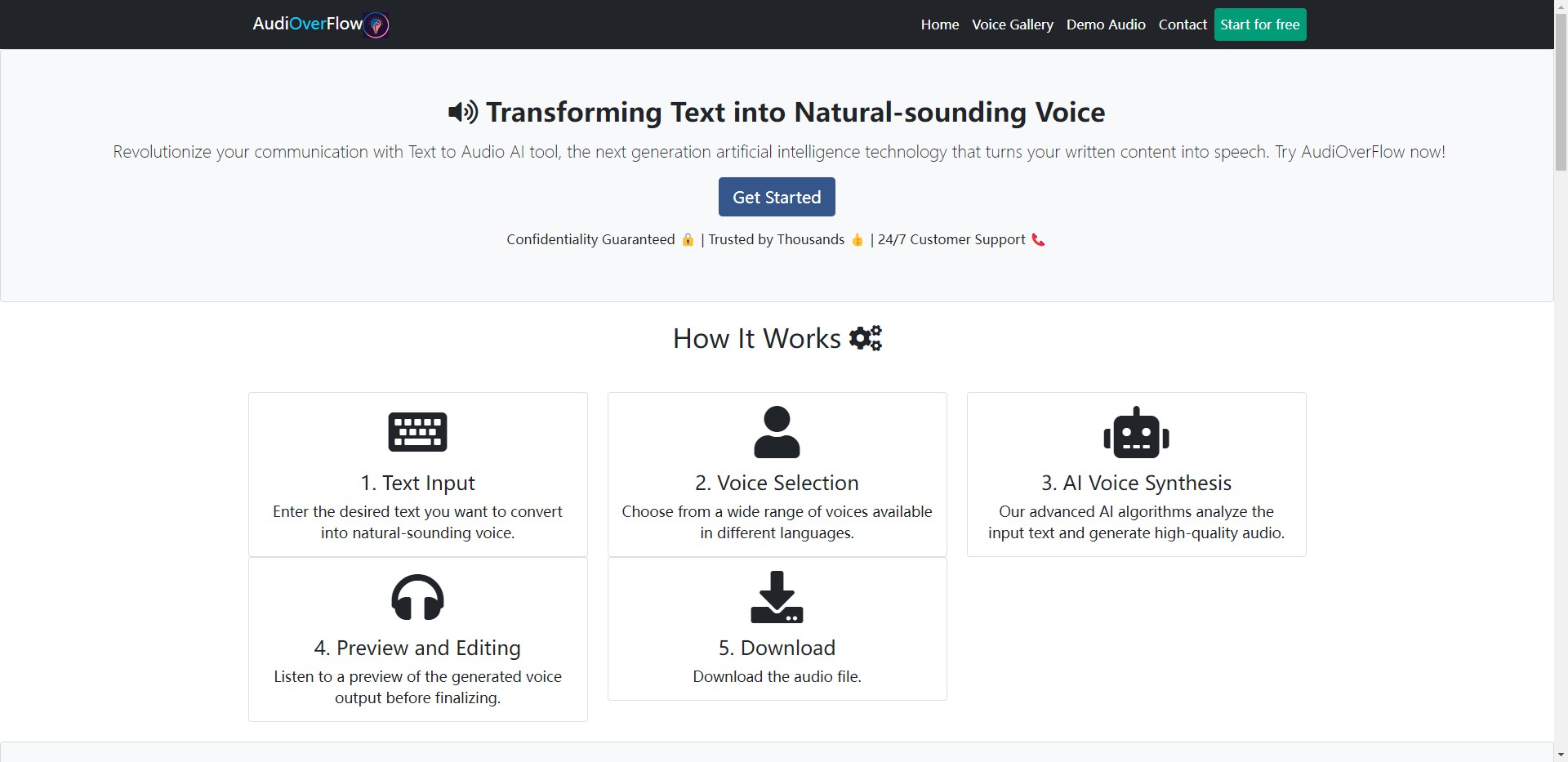
Task: Go to the Demo Audio page
Action: (x=1106, y=25)
